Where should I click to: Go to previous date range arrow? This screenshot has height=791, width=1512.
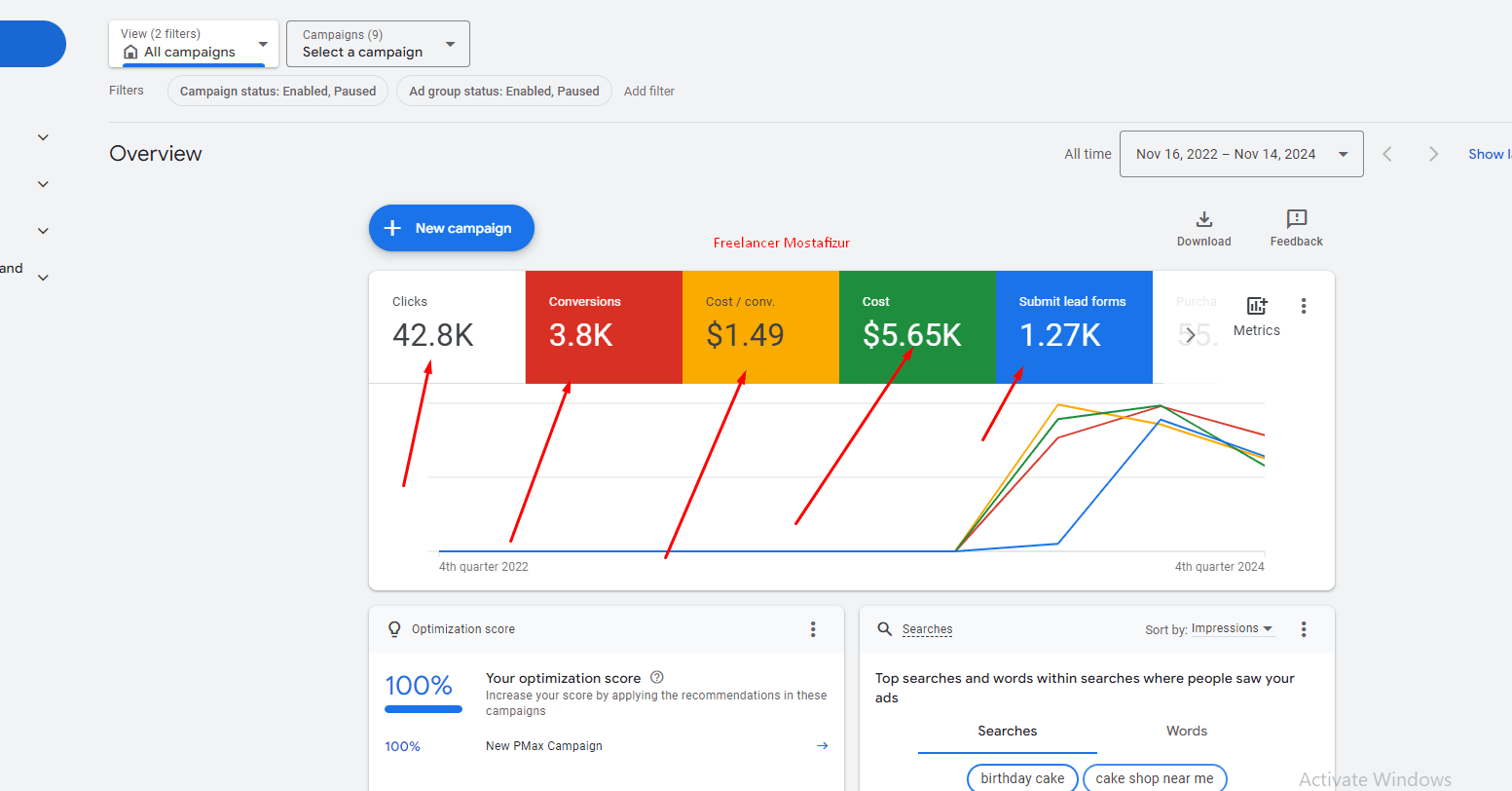point(1387,154)
